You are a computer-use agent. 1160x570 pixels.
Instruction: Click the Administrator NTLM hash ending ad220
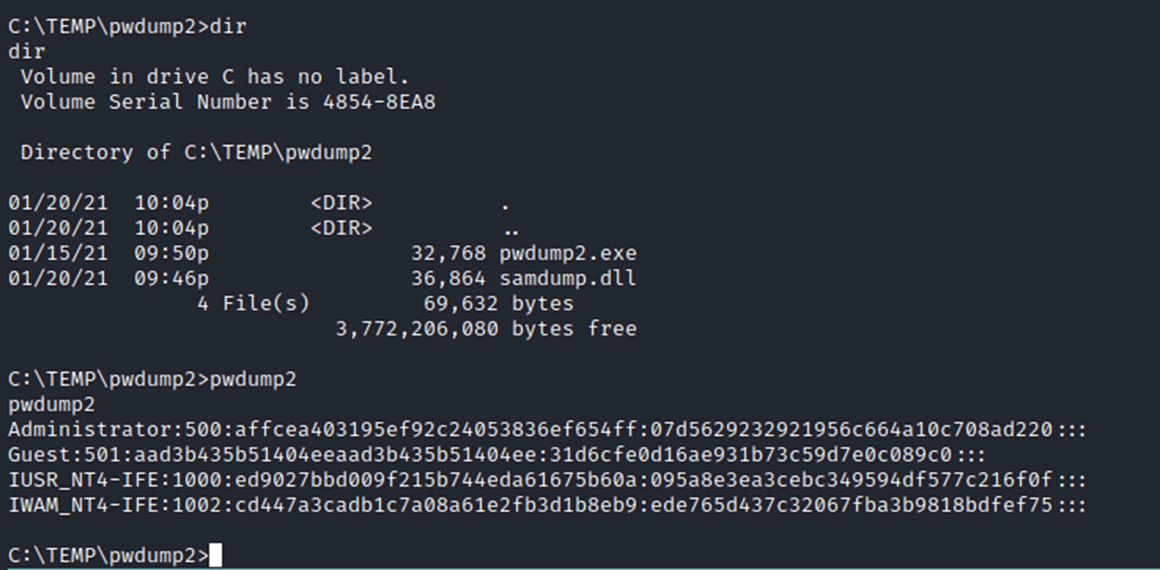pos(857,430)
